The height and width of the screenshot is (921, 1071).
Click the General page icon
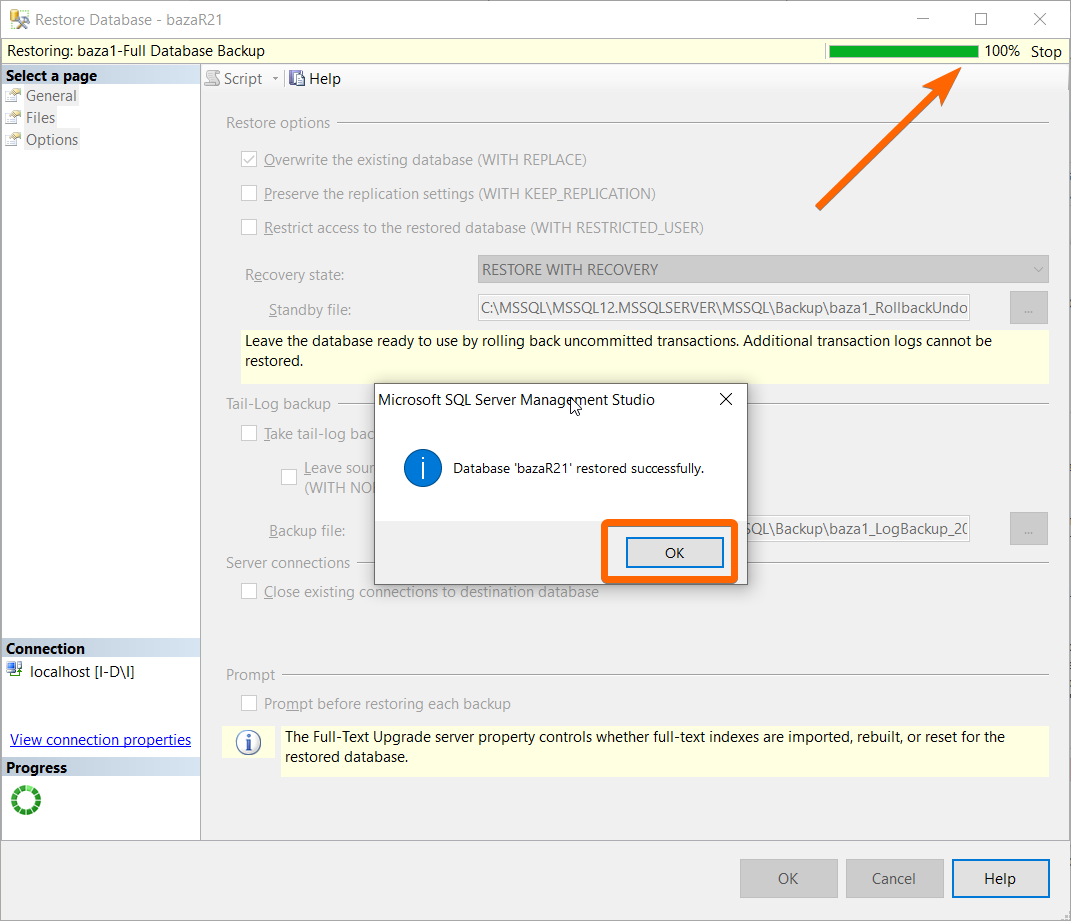(13, 96)
